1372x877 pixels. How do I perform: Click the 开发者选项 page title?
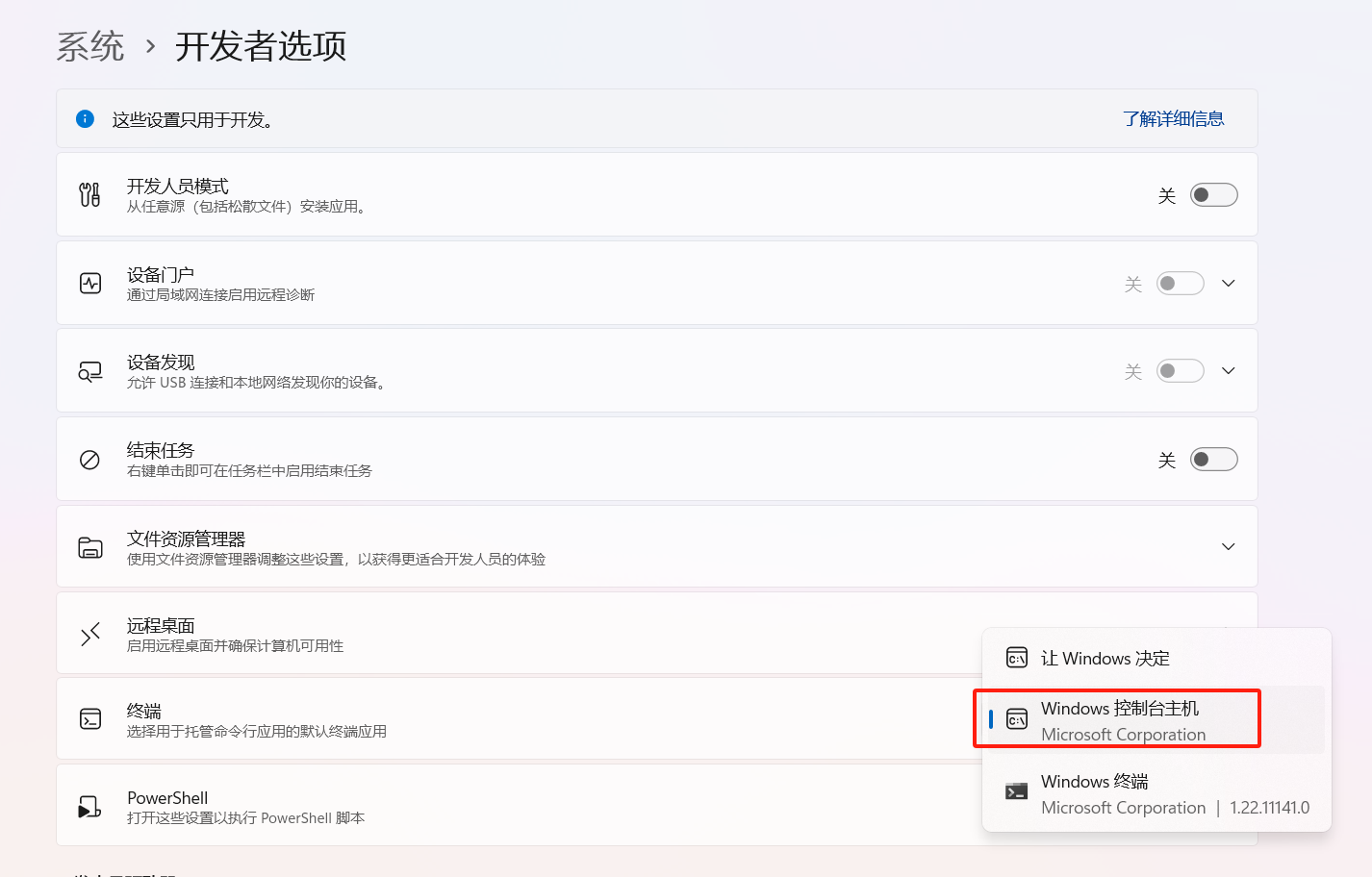(261, 46)
